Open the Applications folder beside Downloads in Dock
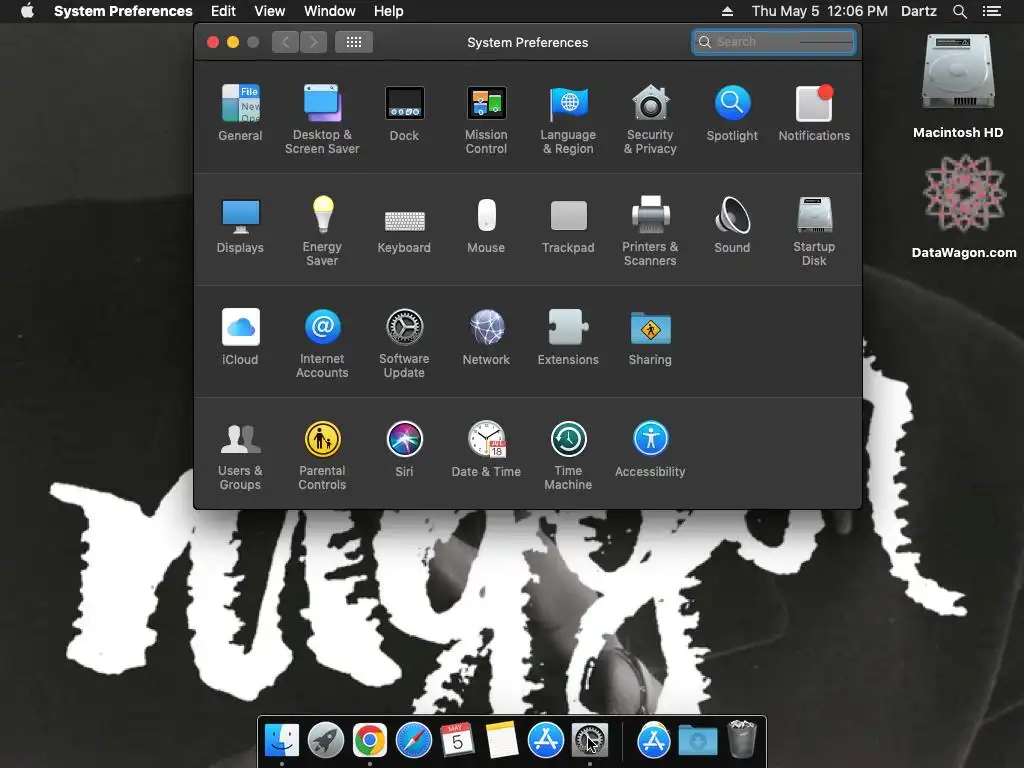 654,740
